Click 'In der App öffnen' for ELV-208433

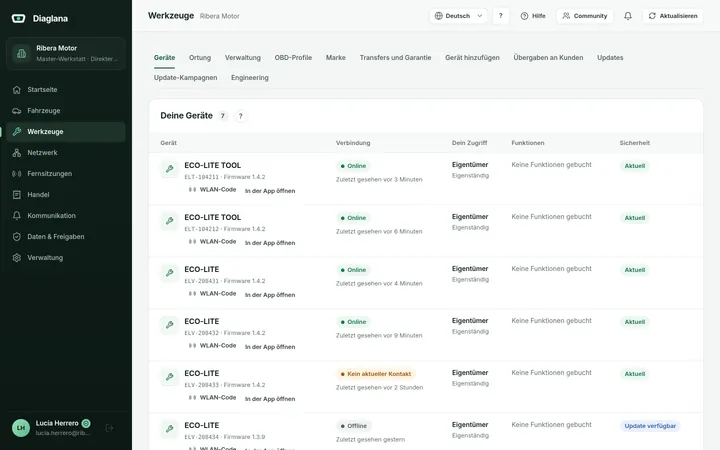(270, 399)
